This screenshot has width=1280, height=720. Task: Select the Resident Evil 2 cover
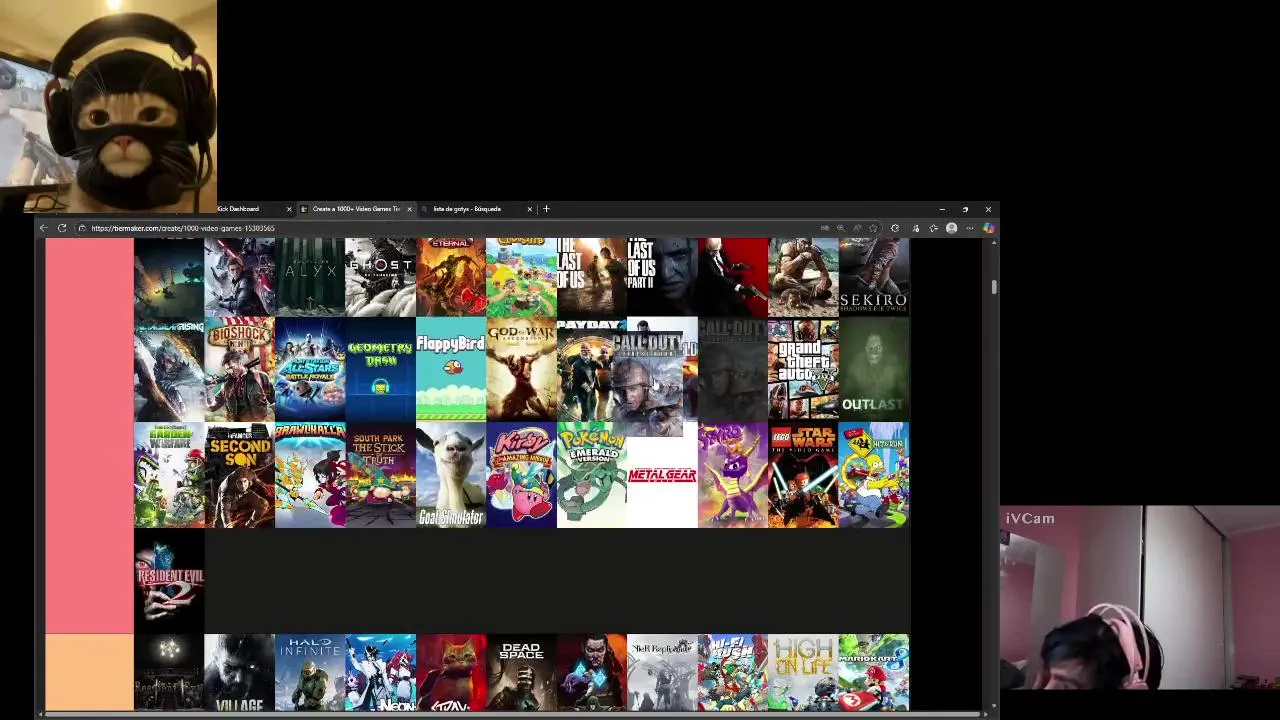pos(169,580)
